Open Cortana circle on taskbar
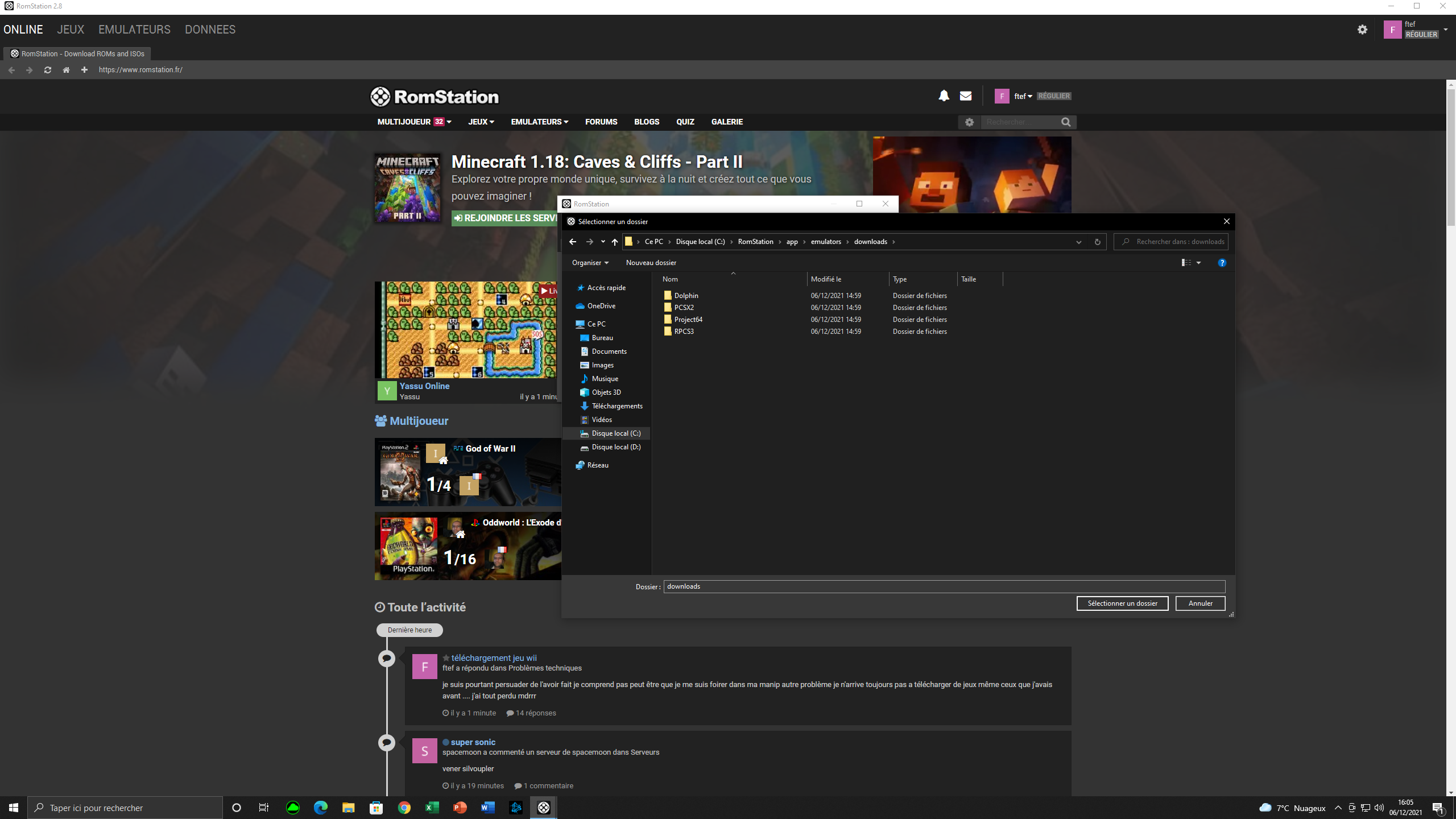The height and width of the screenshot is (819, 1456). [237, 808]
